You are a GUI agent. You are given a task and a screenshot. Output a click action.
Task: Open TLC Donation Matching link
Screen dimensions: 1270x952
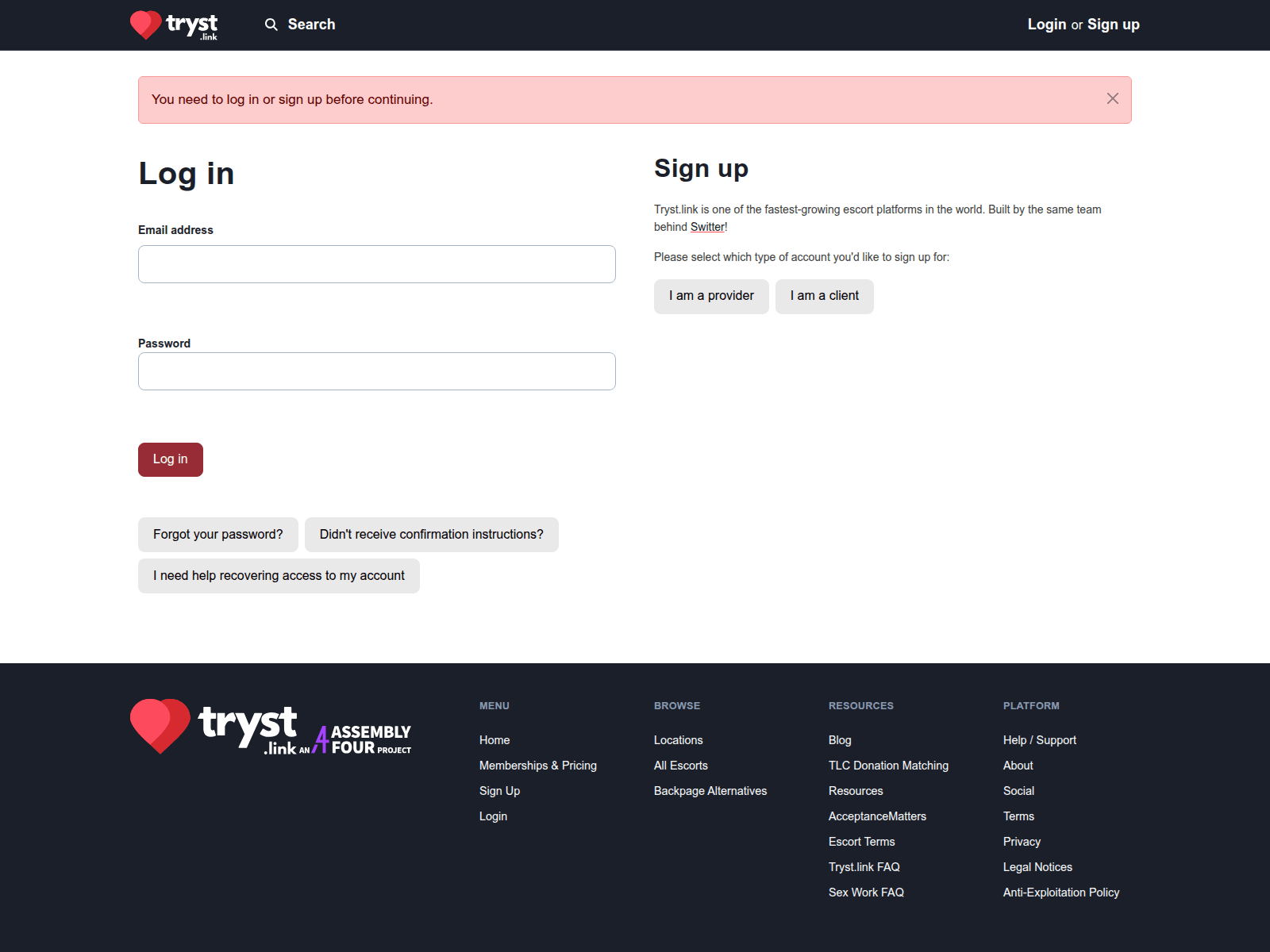coord(888,766)
